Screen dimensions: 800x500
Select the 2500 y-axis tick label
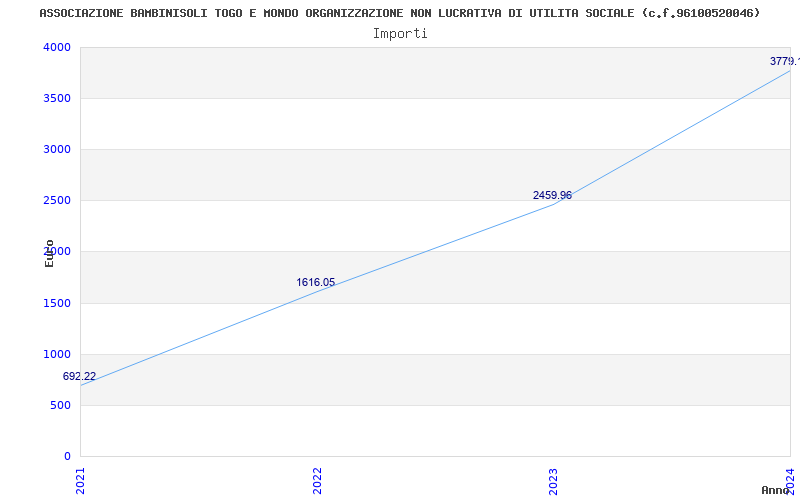(57, 201)
